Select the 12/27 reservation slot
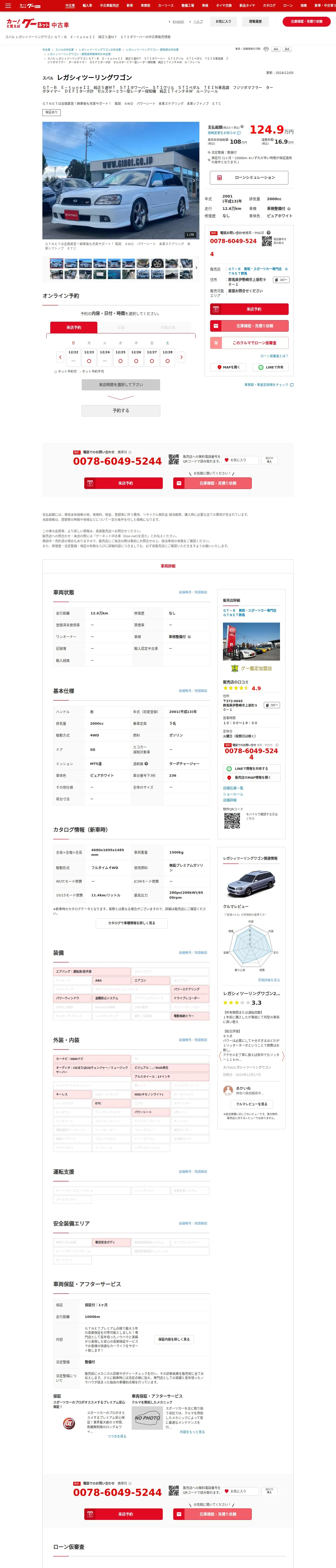The height and width of the screenshot is (1568, 336). [x=152, y=357]
